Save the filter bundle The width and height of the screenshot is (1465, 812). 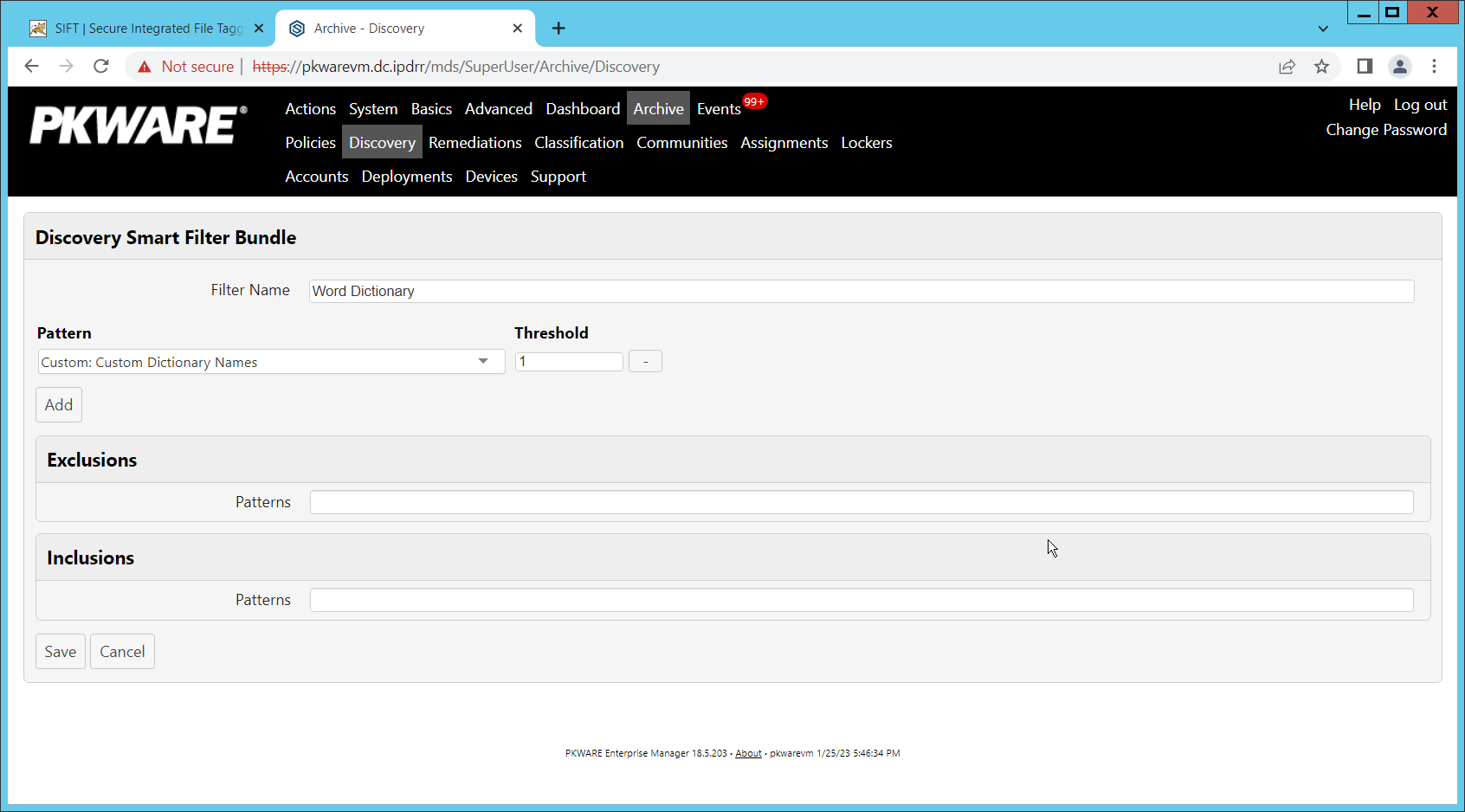61,652
